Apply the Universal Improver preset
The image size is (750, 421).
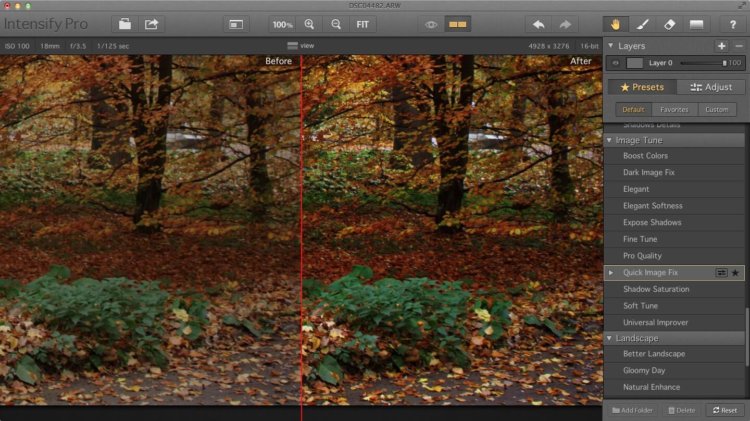[674, 322]
